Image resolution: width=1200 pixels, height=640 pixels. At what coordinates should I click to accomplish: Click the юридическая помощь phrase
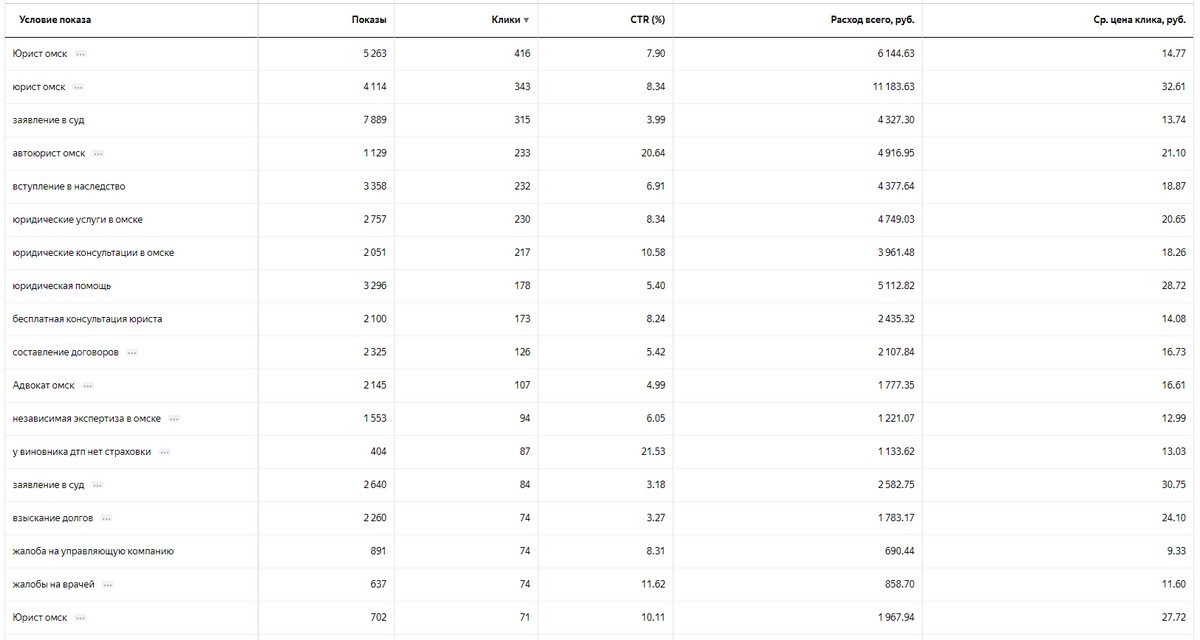[x=62, y=286]
